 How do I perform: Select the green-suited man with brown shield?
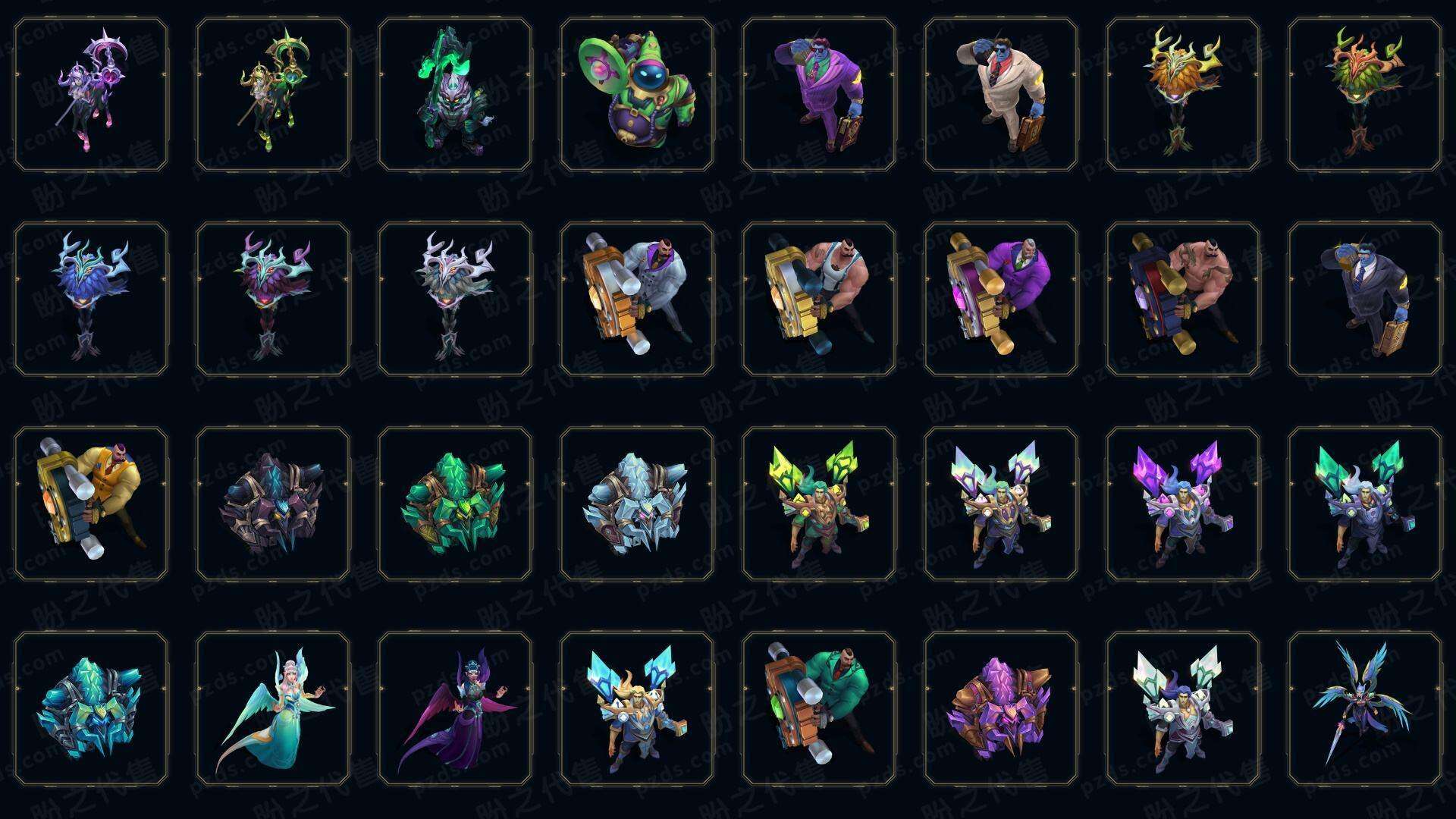tap(819, 708)
